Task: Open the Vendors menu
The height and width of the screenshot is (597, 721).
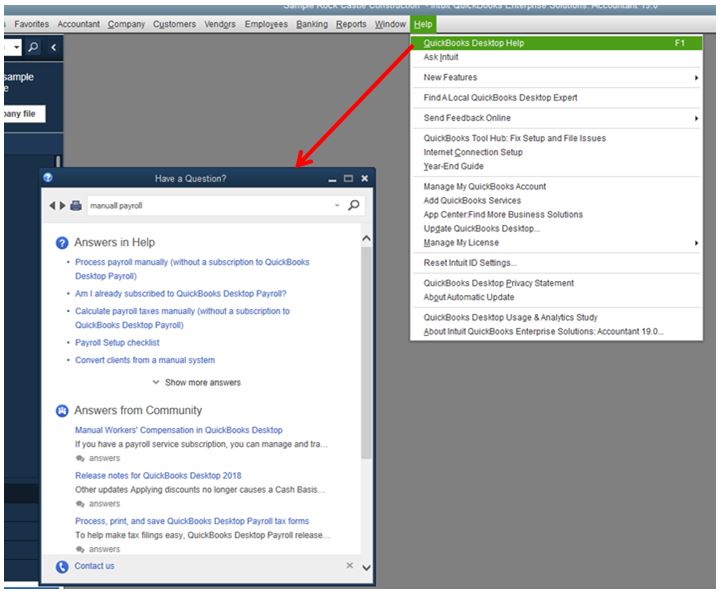Action: 220,24
